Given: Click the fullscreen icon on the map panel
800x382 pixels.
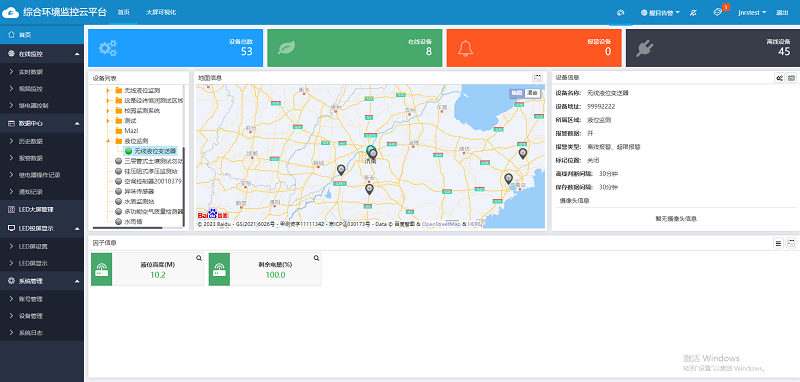Looking at the screenshot, I should (537, 78).
